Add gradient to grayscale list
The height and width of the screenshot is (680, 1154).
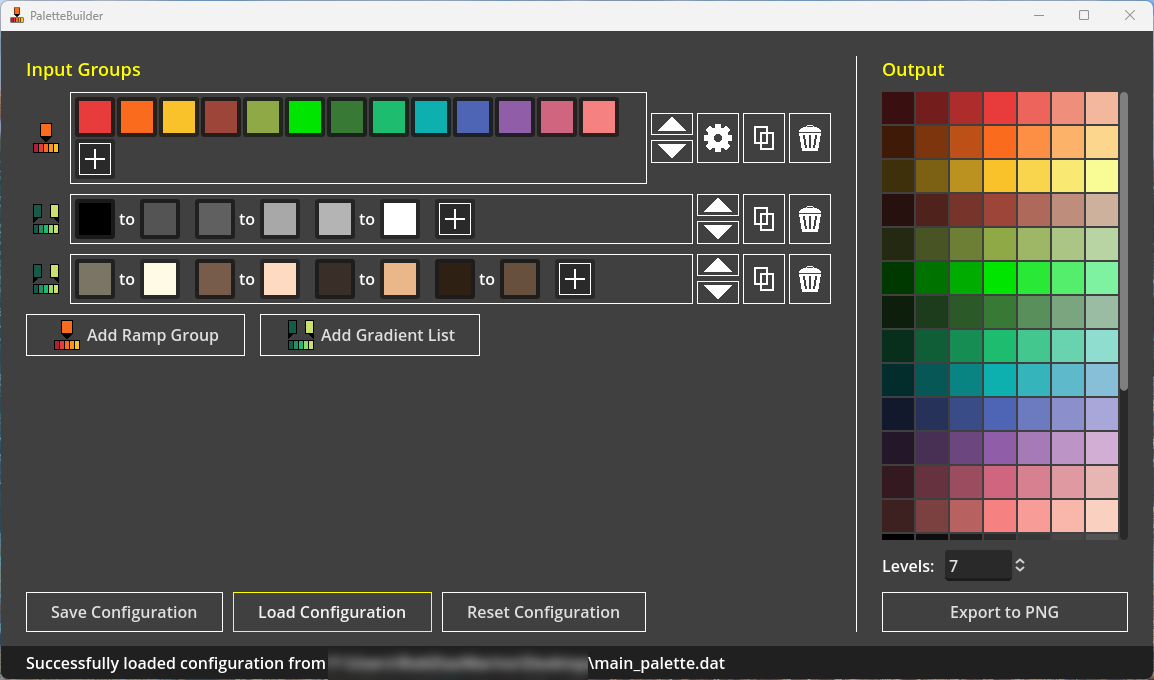tap(455, 219)
